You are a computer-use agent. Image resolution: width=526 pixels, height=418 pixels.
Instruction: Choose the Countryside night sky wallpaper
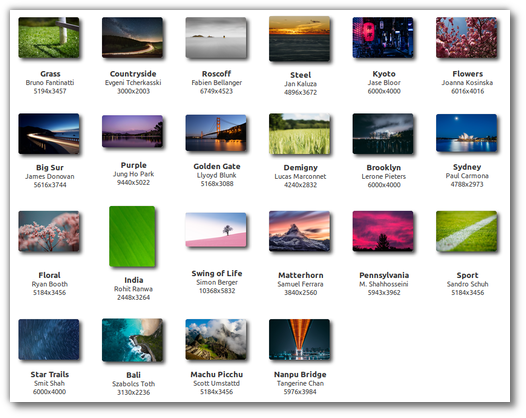[133, 38]
